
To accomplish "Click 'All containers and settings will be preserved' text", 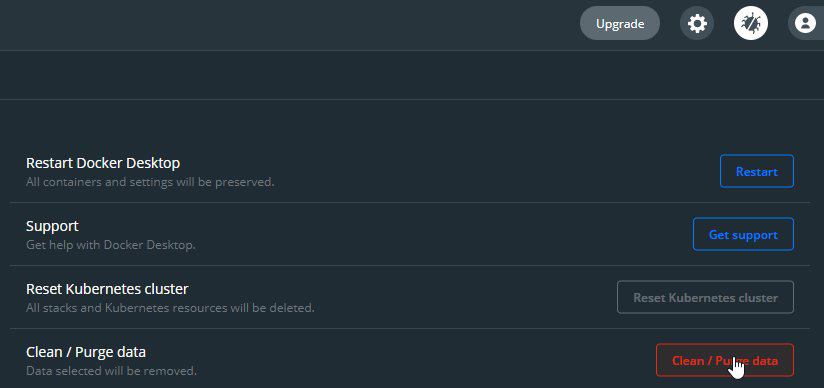I will tap(150, 182).
